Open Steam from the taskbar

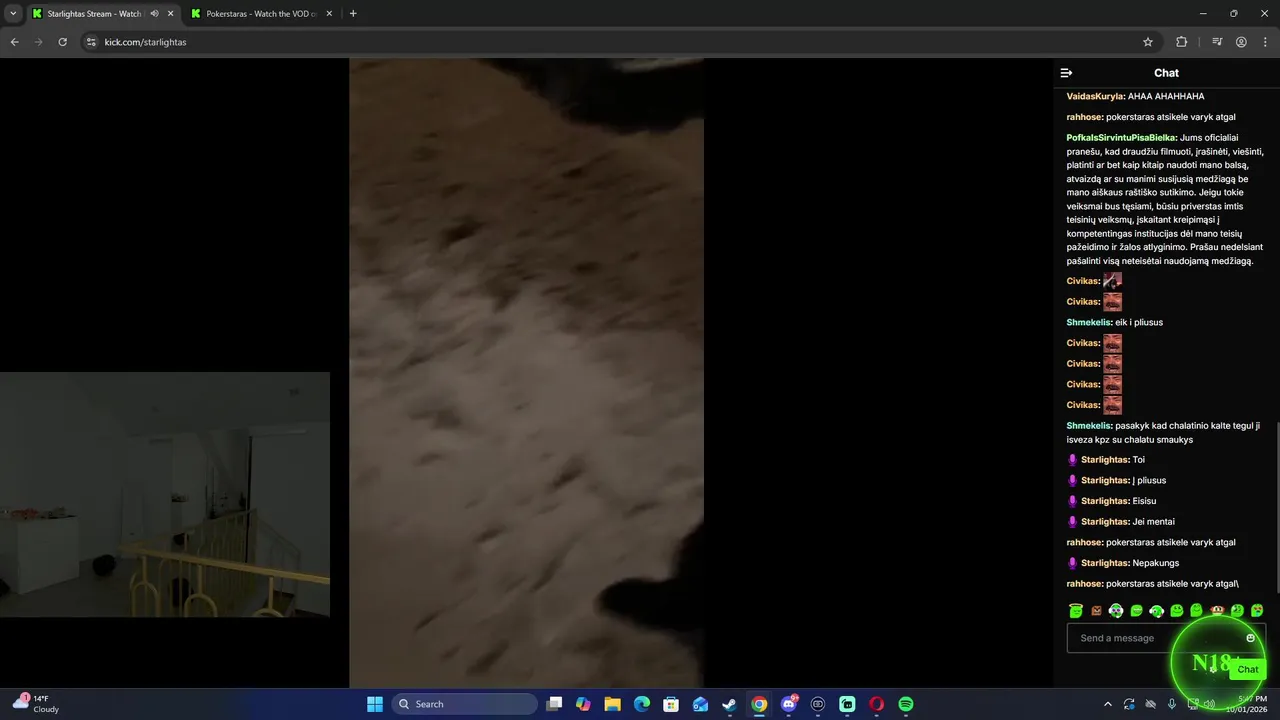pos(730,704)
